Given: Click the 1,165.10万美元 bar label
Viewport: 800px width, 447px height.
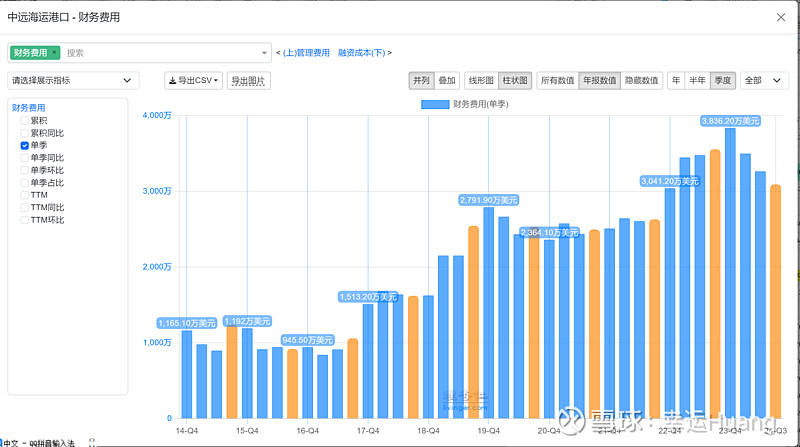Looking at the screenshot, I should 187,323.
